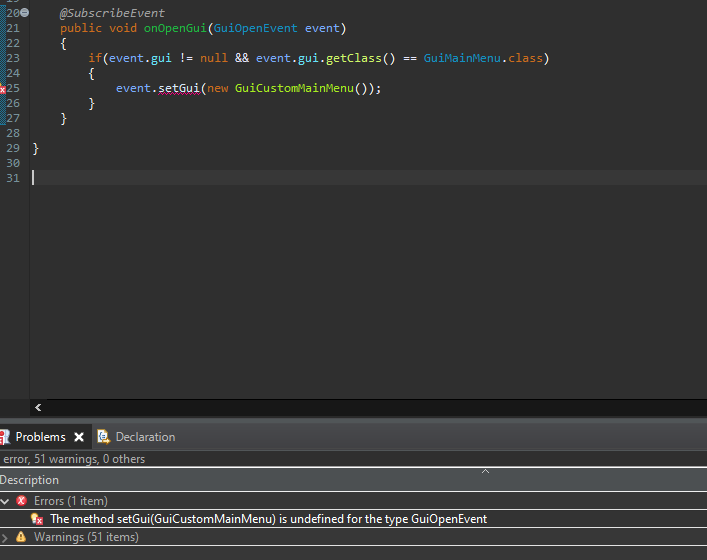Click the yellow warning icon beside Warnings
Screen dimensions: 707x560
tap(22, 537)
